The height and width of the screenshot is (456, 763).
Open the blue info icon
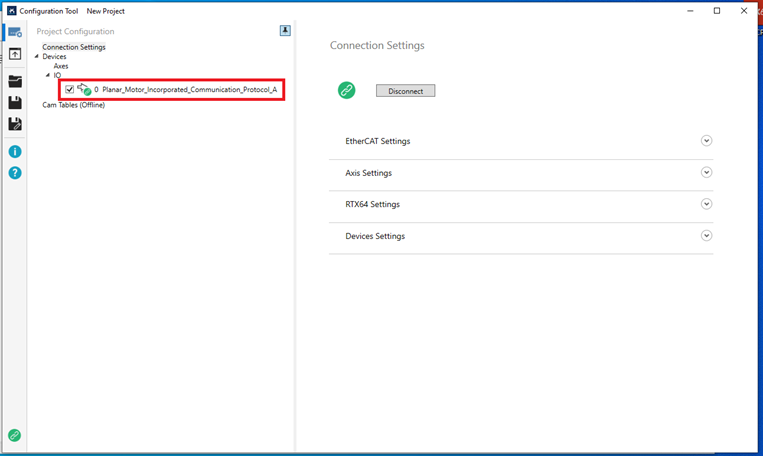(14, 152)
